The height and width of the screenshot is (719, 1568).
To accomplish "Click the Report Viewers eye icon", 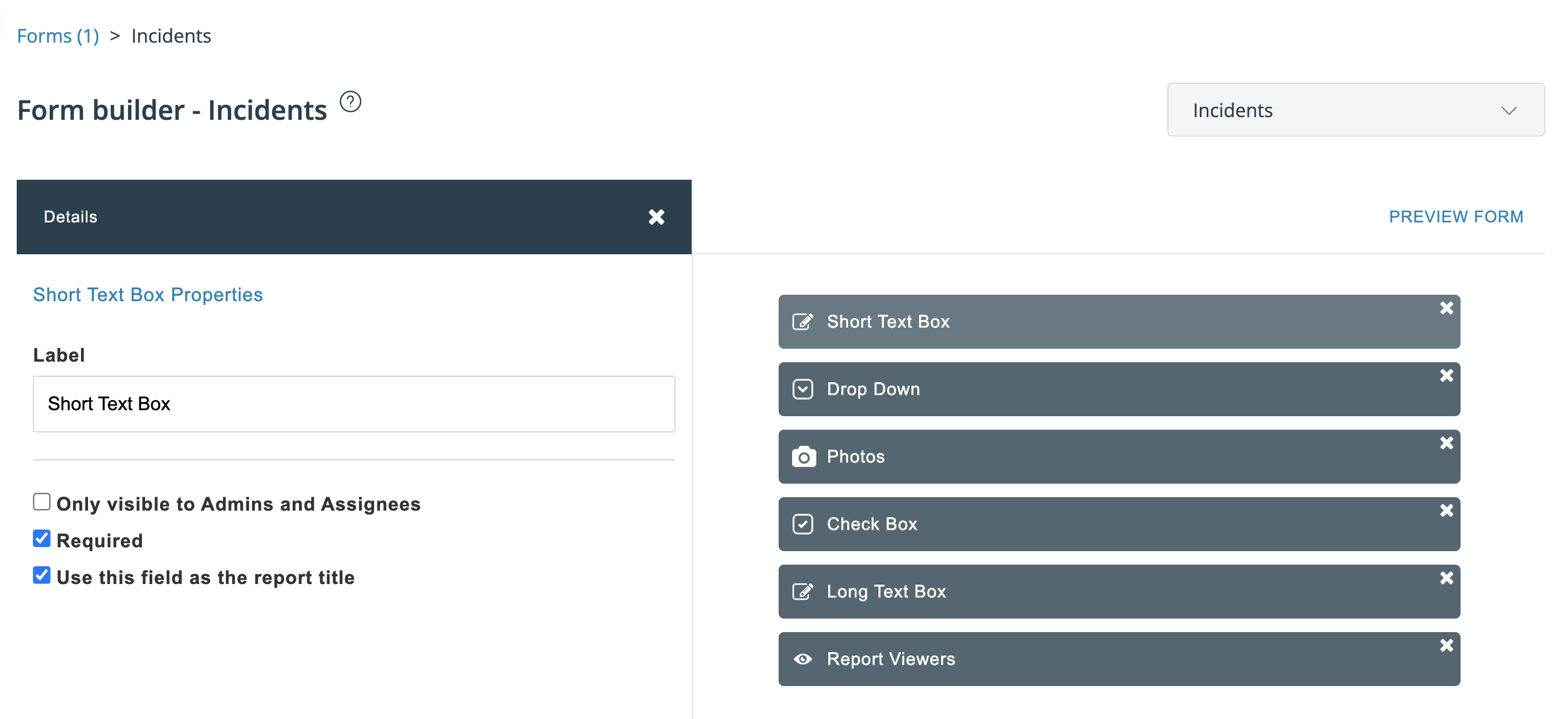I will tap(802, 660).
